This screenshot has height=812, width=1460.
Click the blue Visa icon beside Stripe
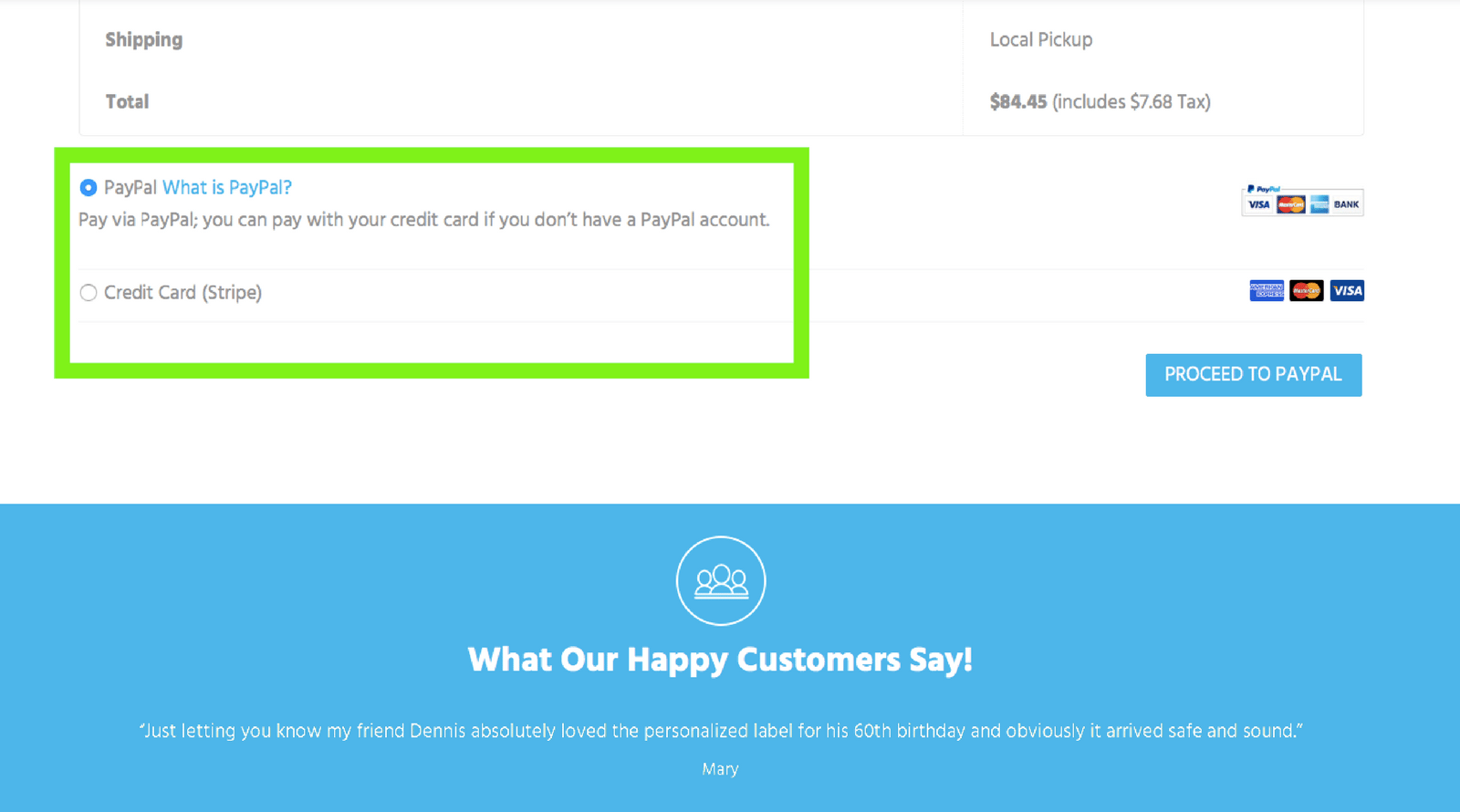(x=1347, y=291)
